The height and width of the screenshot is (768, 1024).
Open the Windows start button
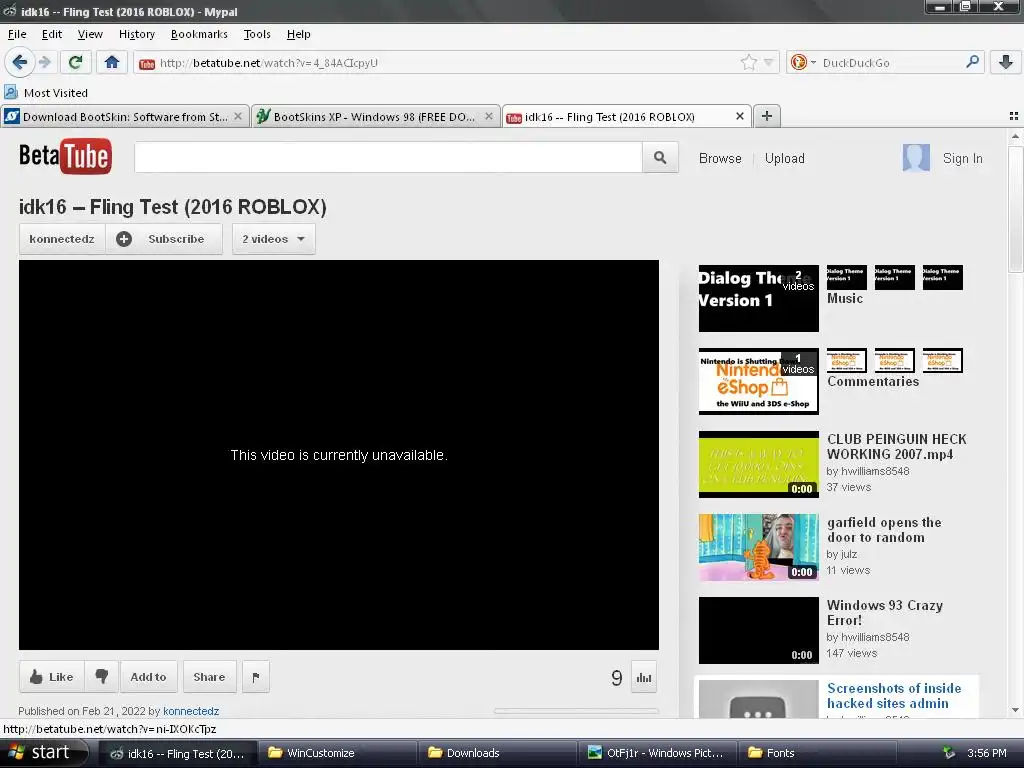pos(43,752)
